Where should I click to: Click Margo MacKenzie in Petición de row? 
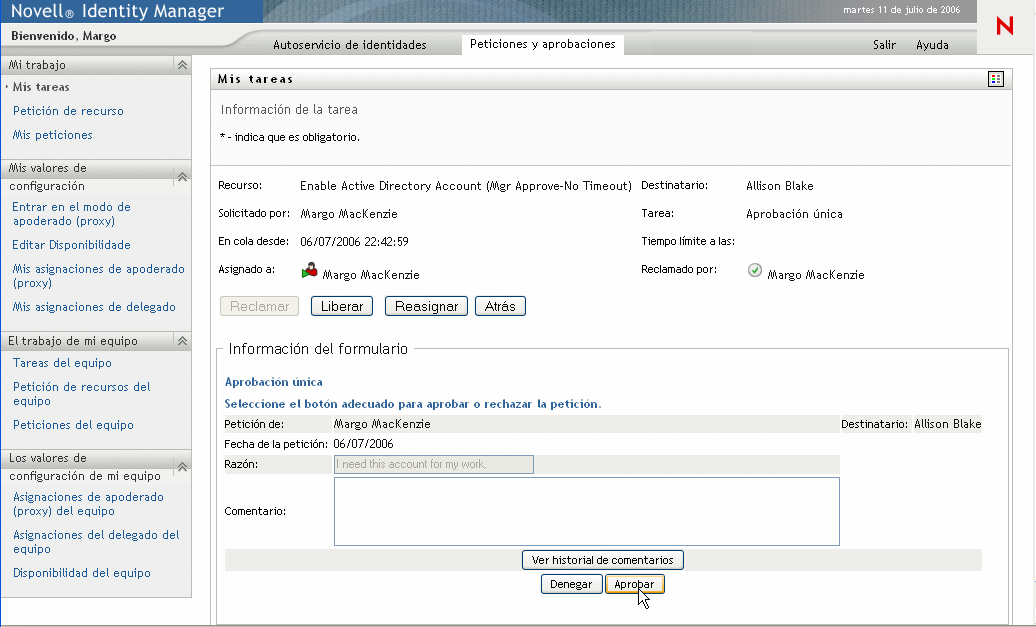(x=382, y=424)
